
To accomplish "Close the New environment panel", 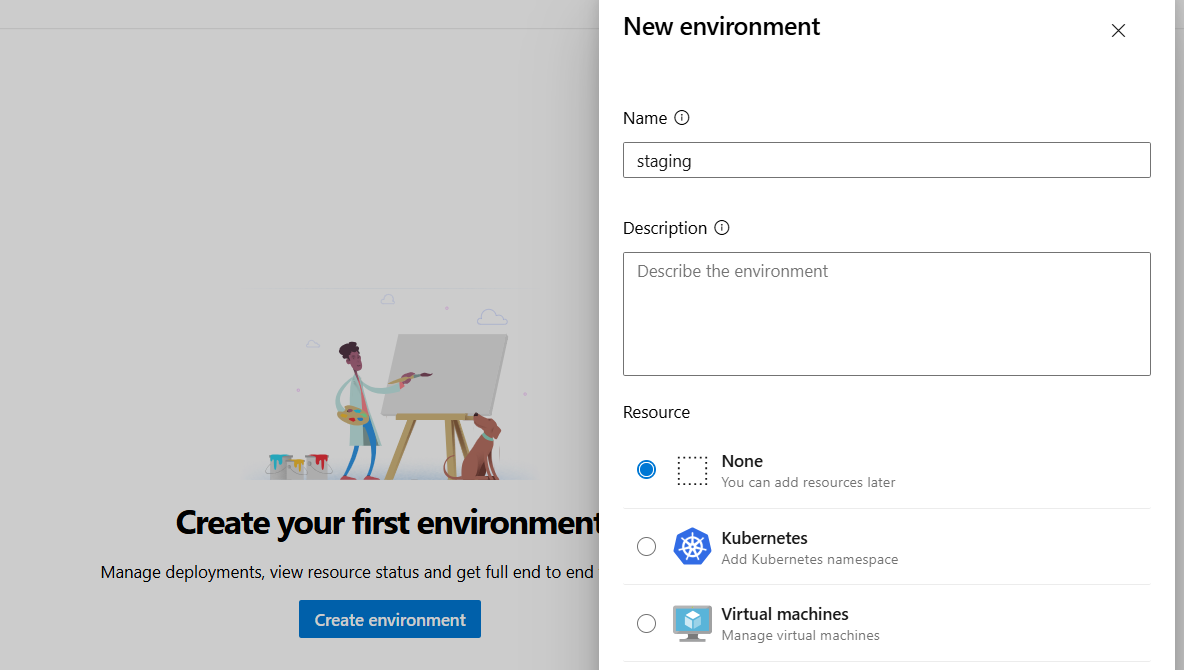I will tap(1118, 31).
